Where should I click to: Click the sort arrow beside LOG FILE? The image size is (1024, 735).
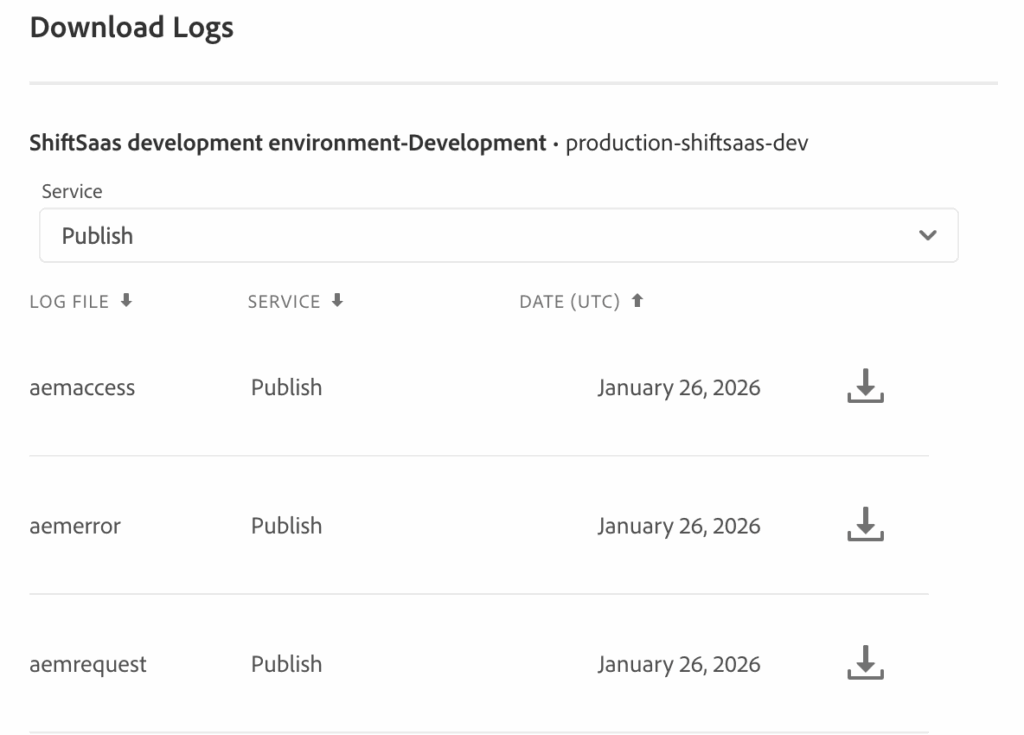tap(125, 301)
